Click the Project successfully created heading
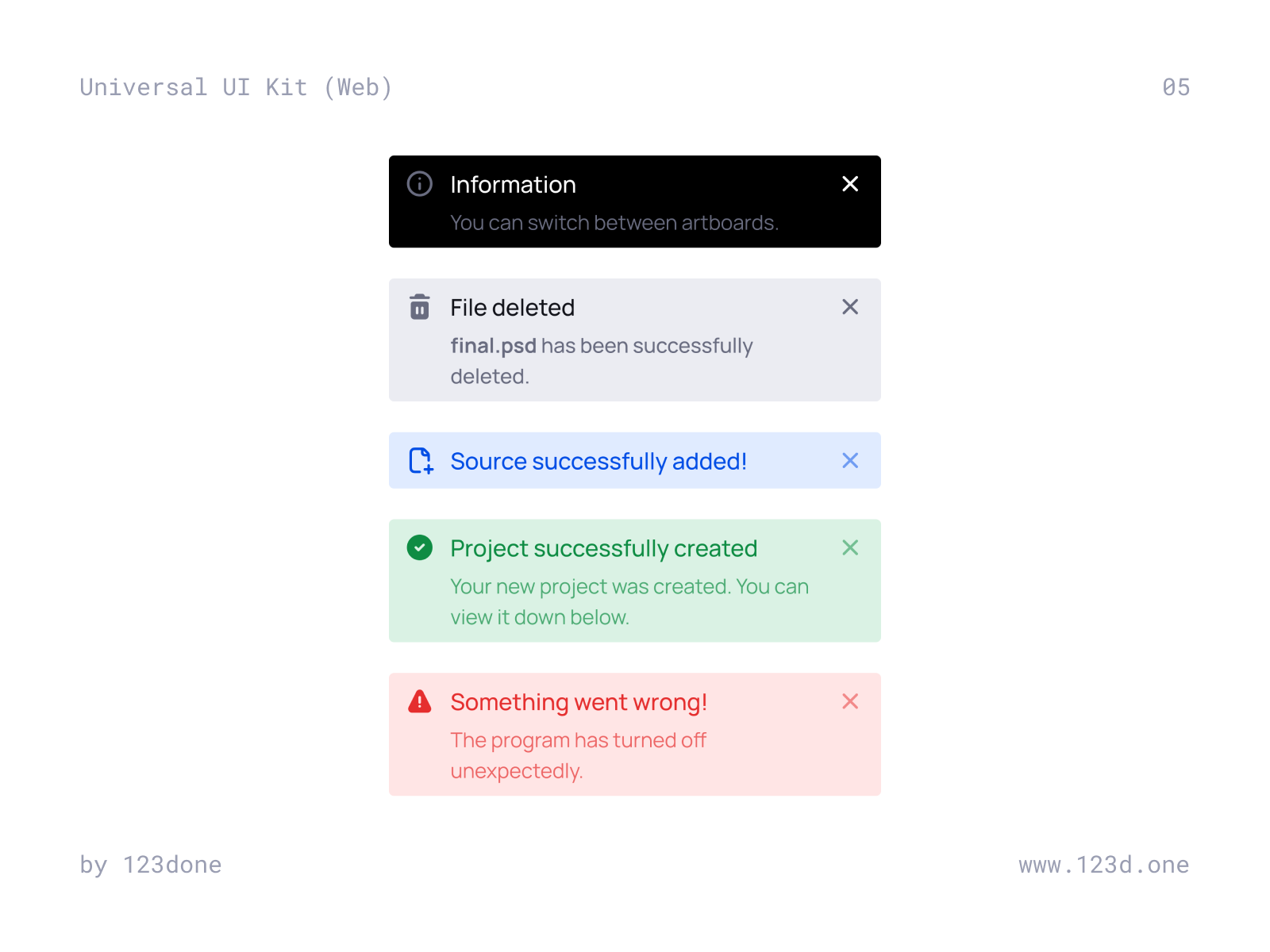Screen dimensions: 1270x952 click(603, 548)
